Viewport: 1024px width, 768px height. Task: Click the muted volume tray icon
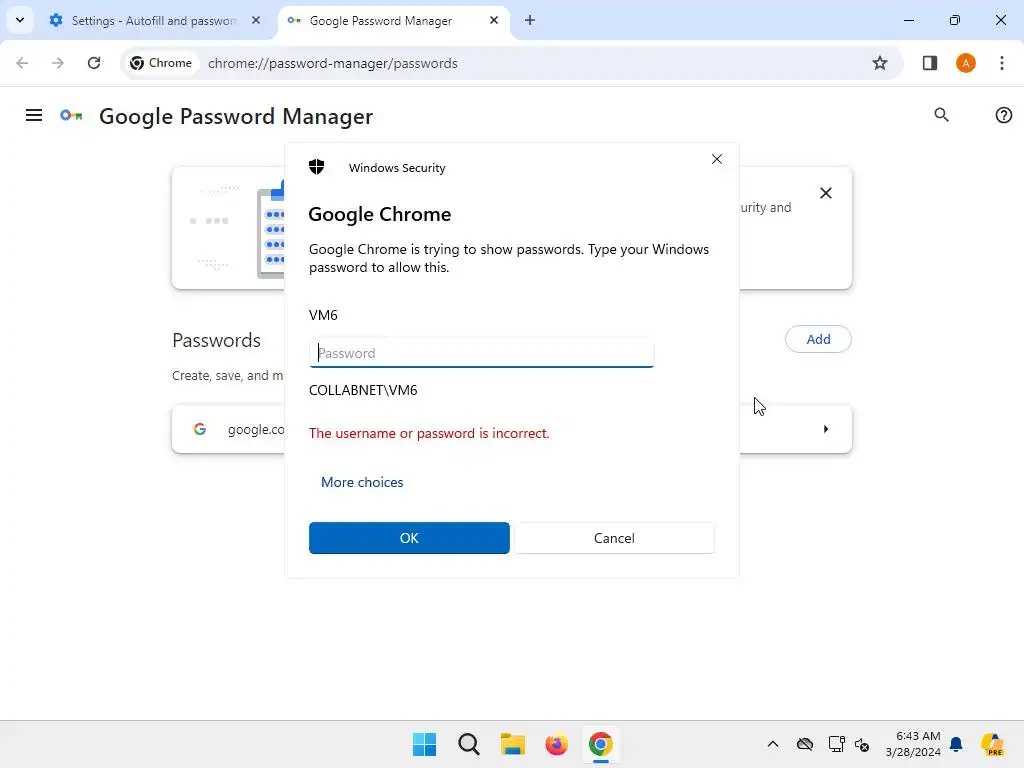pos(862,744)
